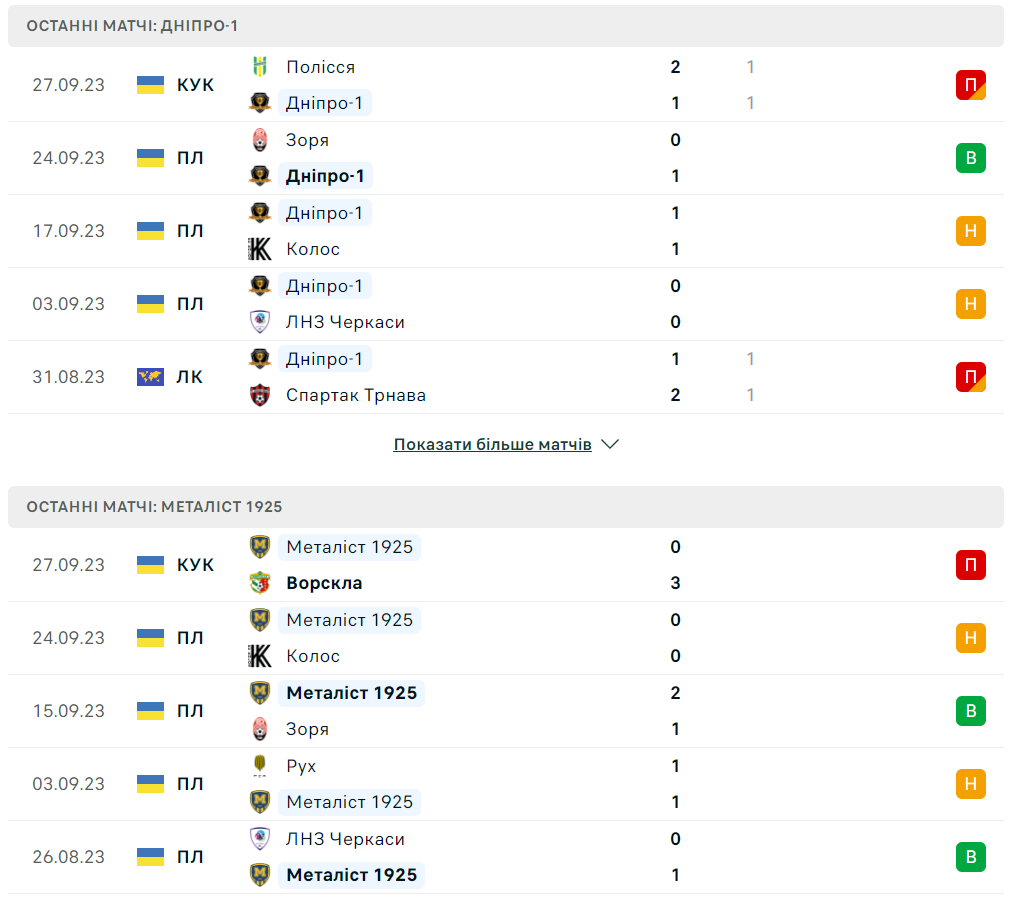1015x907 pixels.
Task: Open the Спартак Трнава team name
Action: coord(356,395)
